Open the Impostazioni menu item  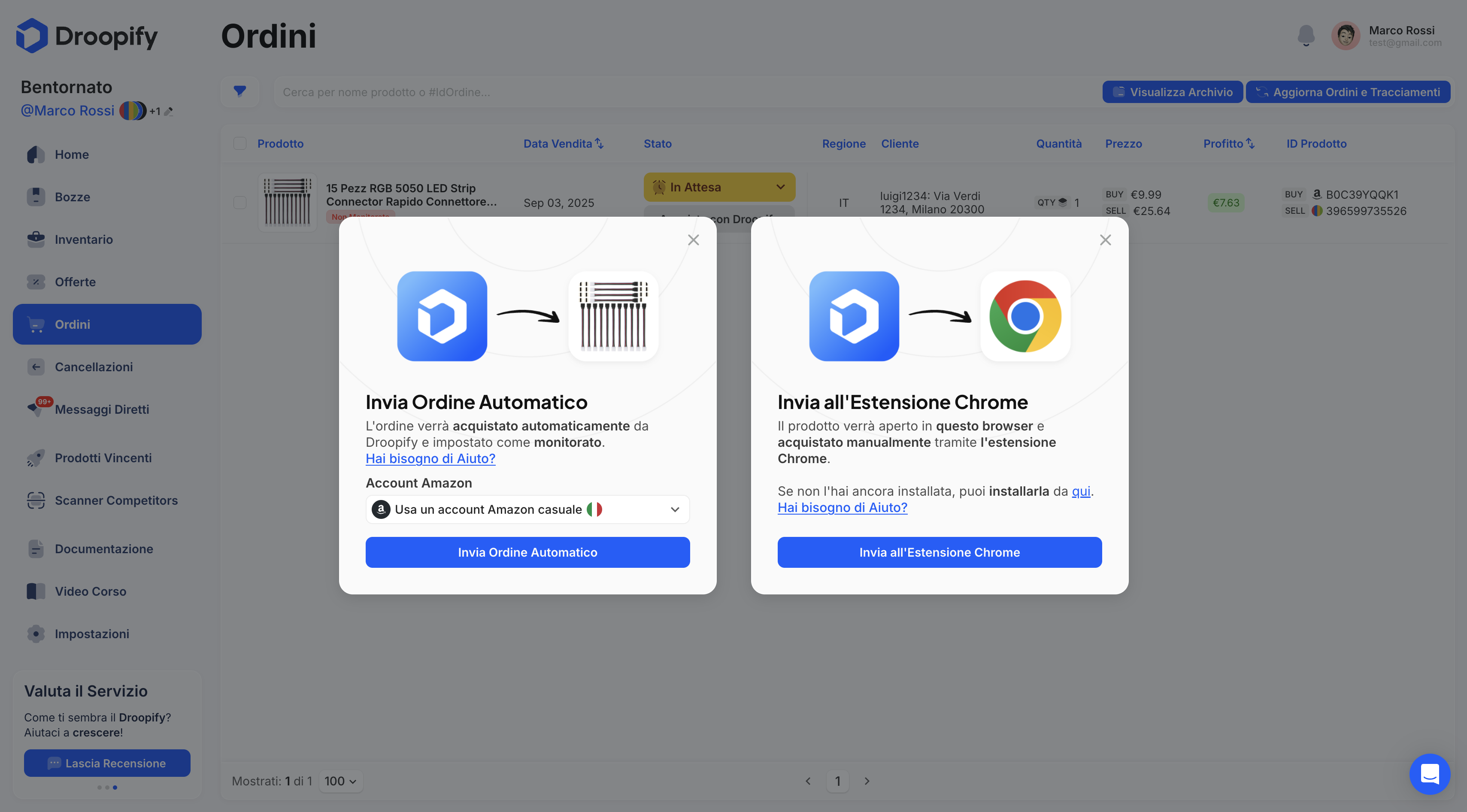[x=107, y=634]
